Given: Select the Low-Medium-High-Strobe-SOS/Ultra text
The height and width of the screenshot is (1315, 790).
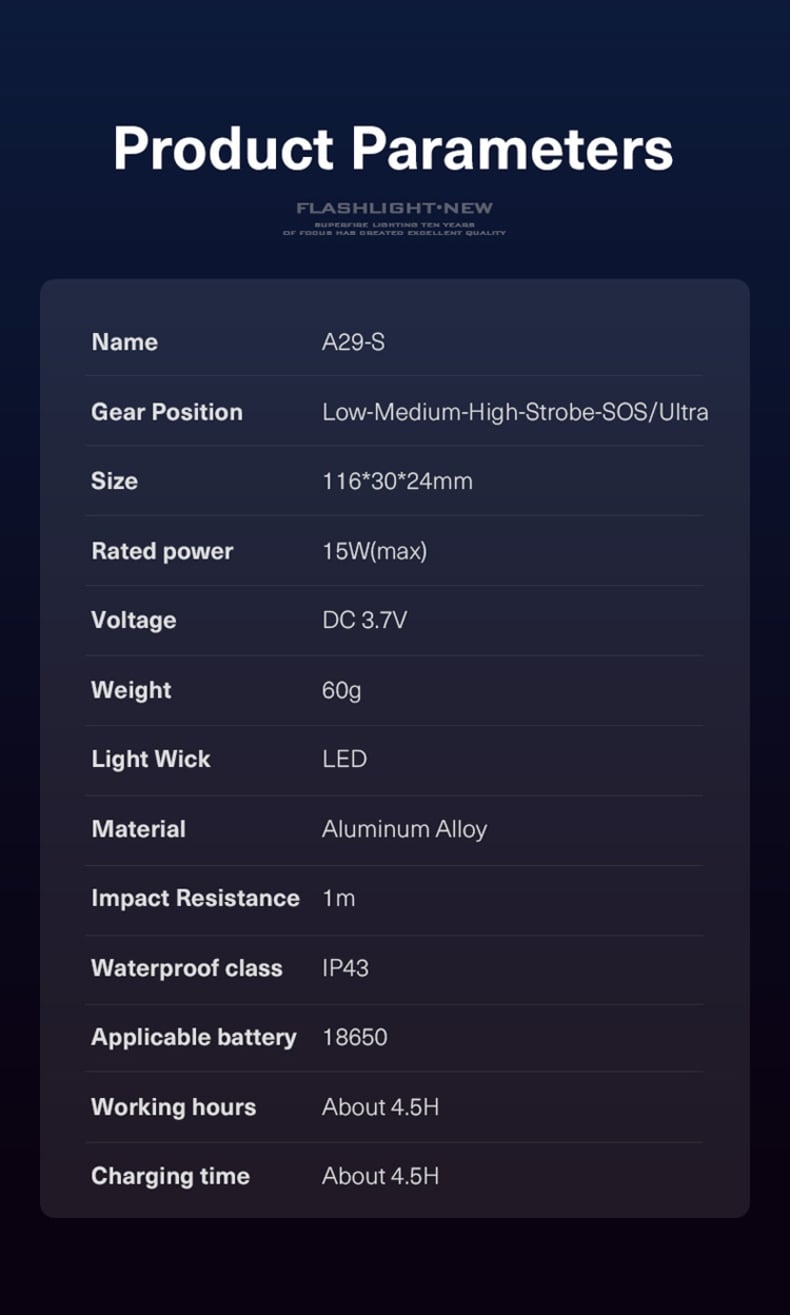Looking at the screenshot, I should coord(515,412).
